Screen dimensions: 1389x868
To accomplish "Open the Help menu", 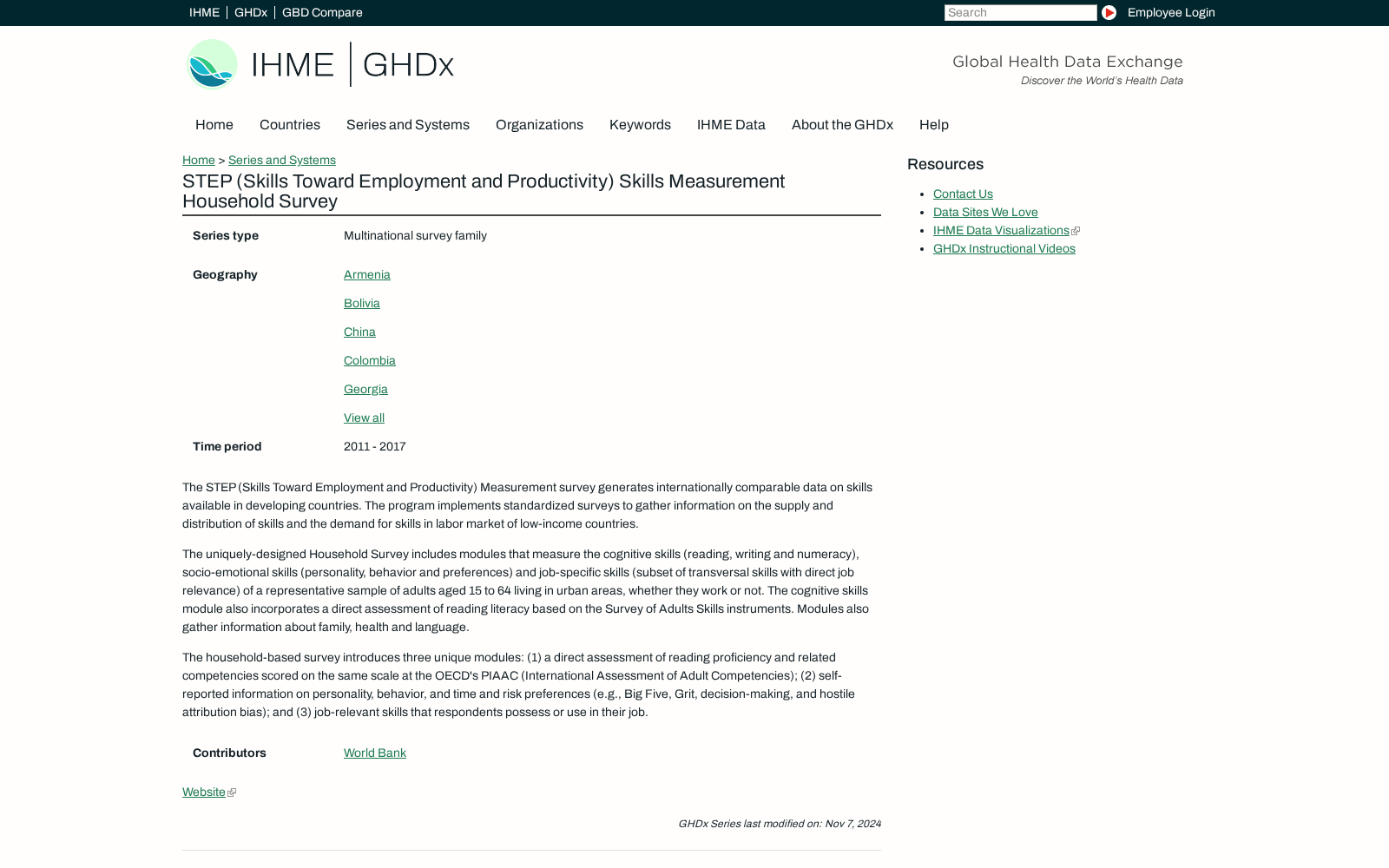I will (x=934, y=125).
